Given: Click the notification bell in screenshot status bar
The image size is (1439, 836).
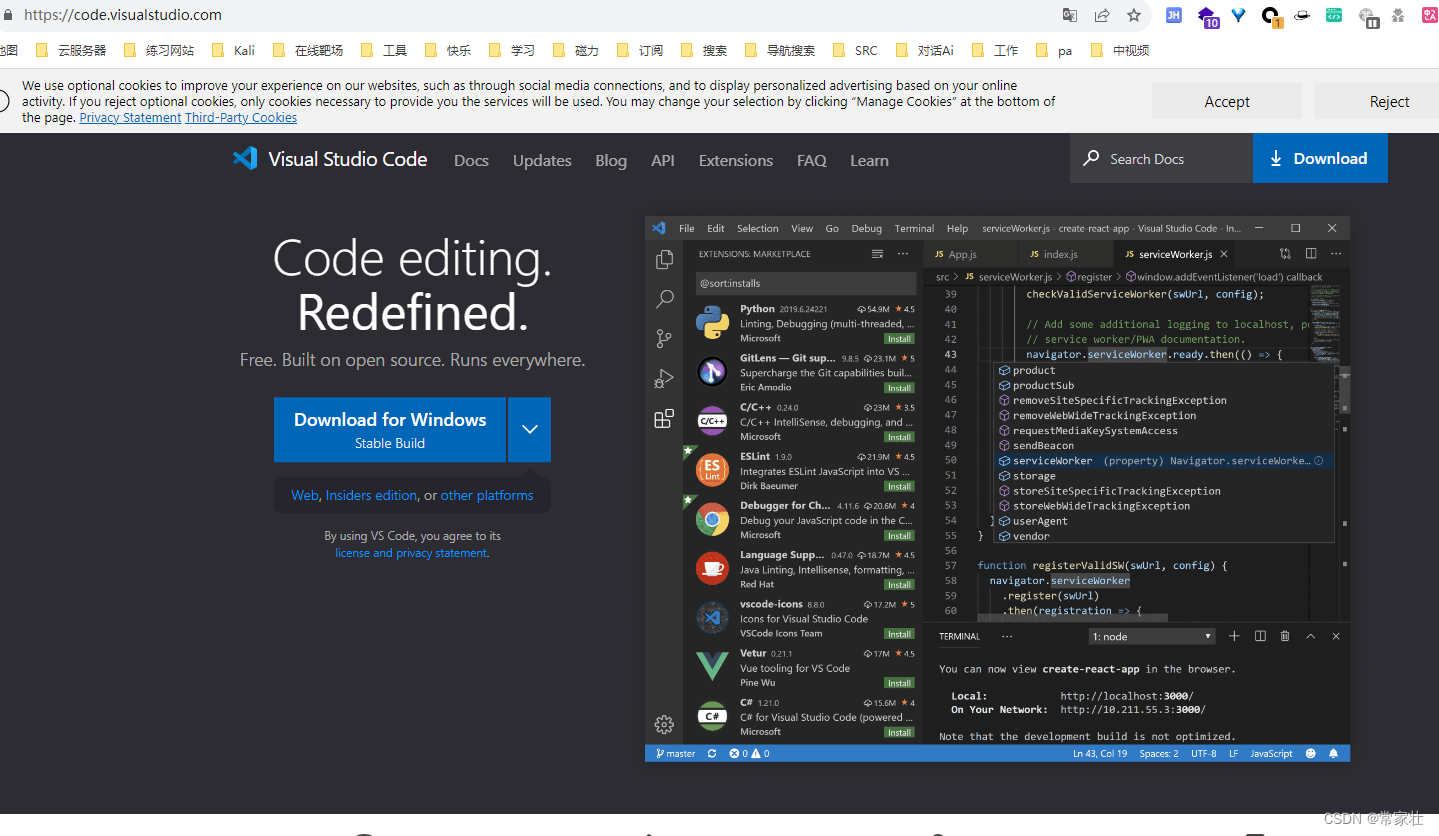Looking at the screenshot, I should (1334, 754).
